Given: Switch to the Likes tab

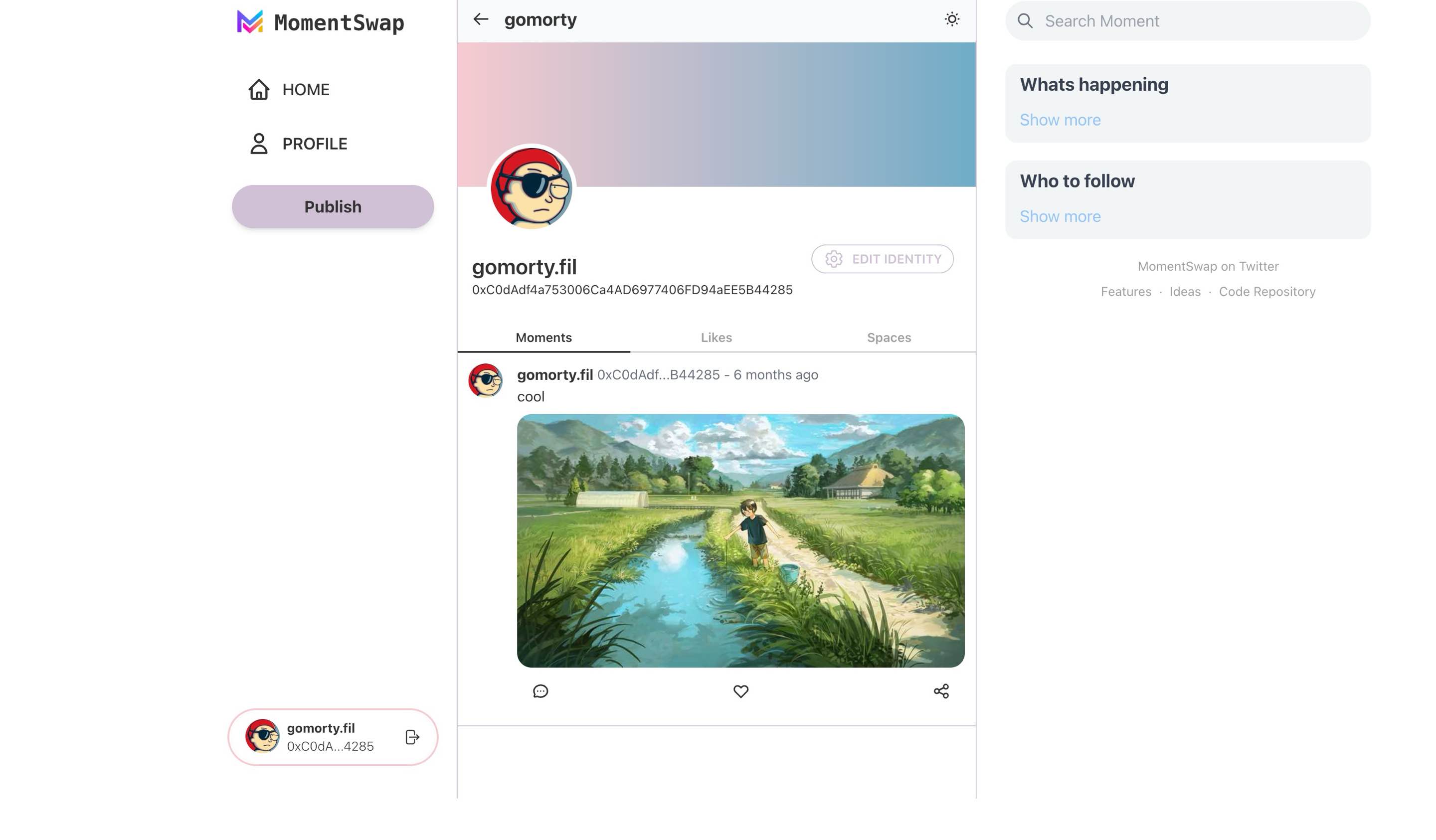Looking at the screenshot, I should tap(717, 337).
